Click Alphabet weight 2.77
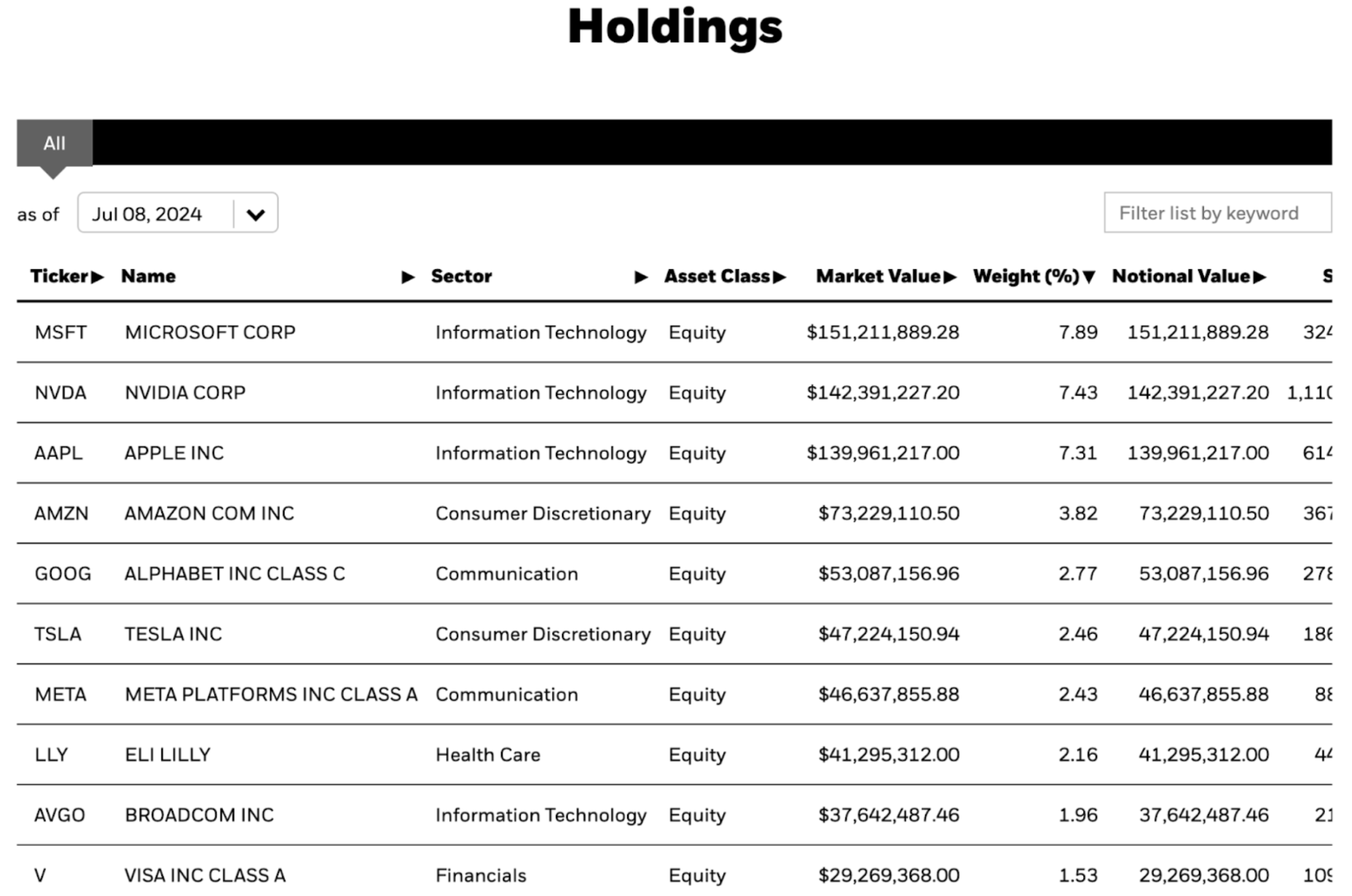Image resolution: width=1352 pixels, height=896 pixels. pos(1078,575)
